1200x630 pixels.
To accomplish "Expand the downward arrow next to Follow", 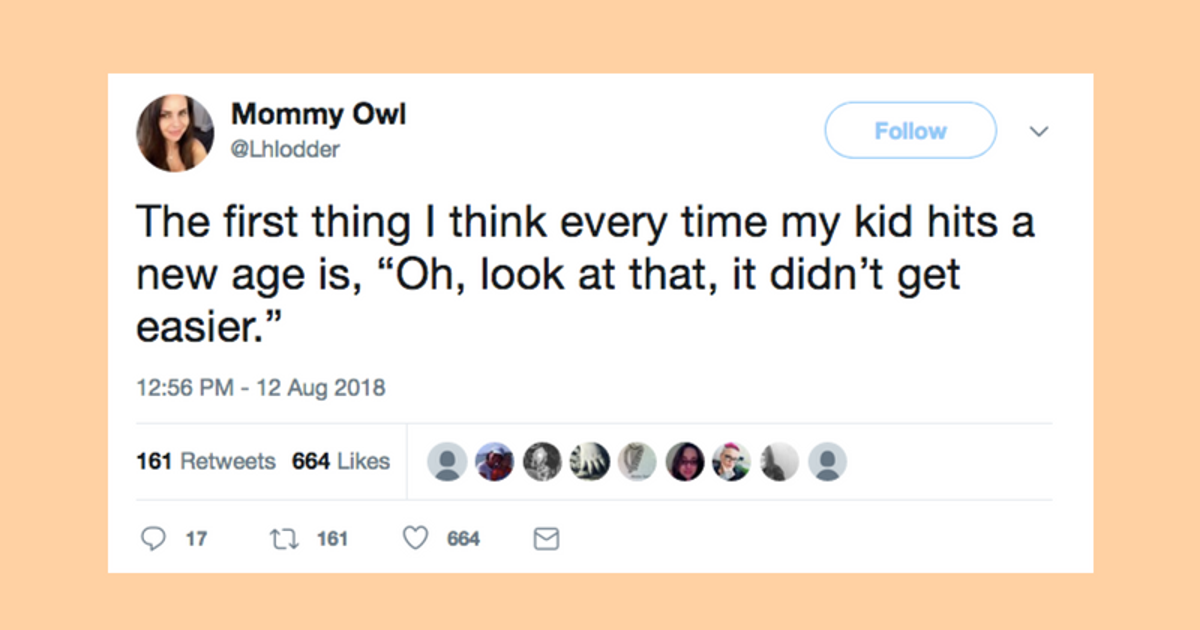I will tap(1040, 131).
